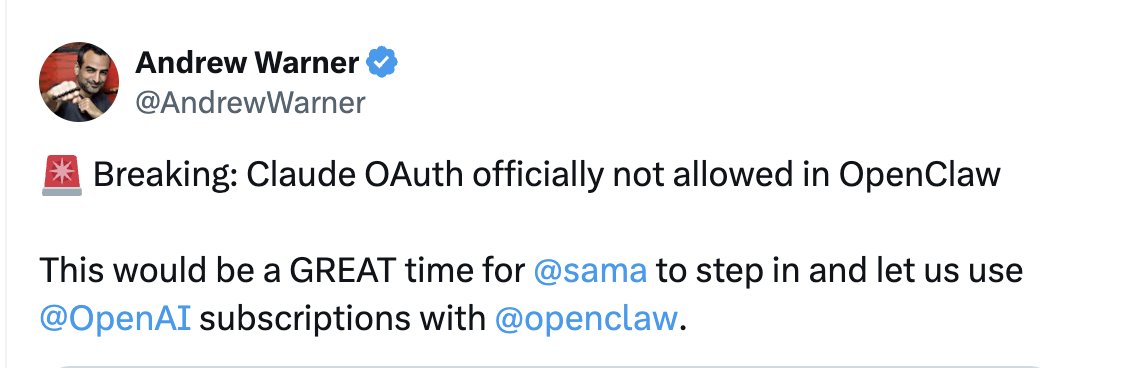1124x368 pixels.
Task: Open Andrew Warner's profile avatar photo
Action: [x=79, y=81]
